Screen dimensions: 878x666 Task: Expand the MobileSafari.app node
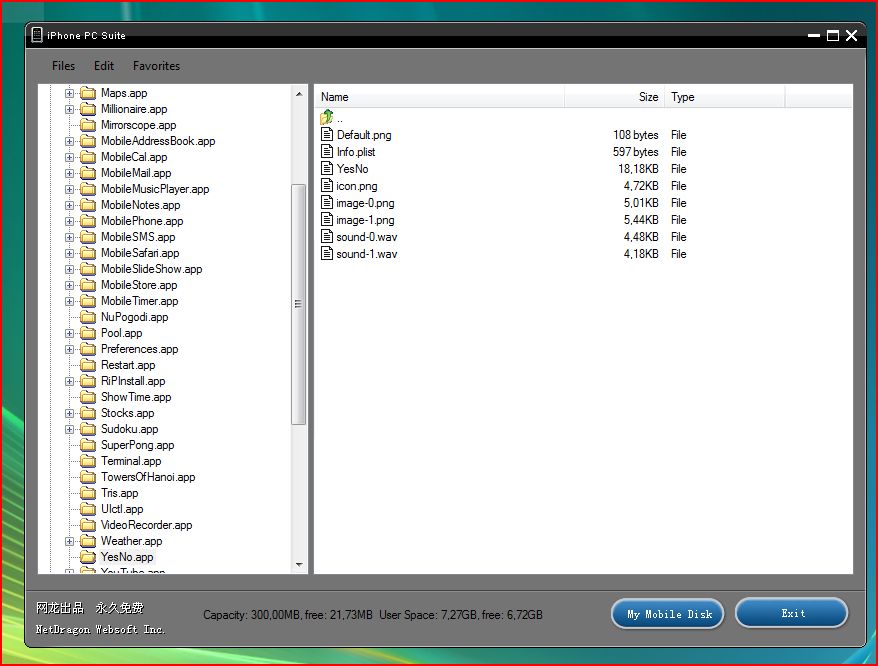point(69,253)
